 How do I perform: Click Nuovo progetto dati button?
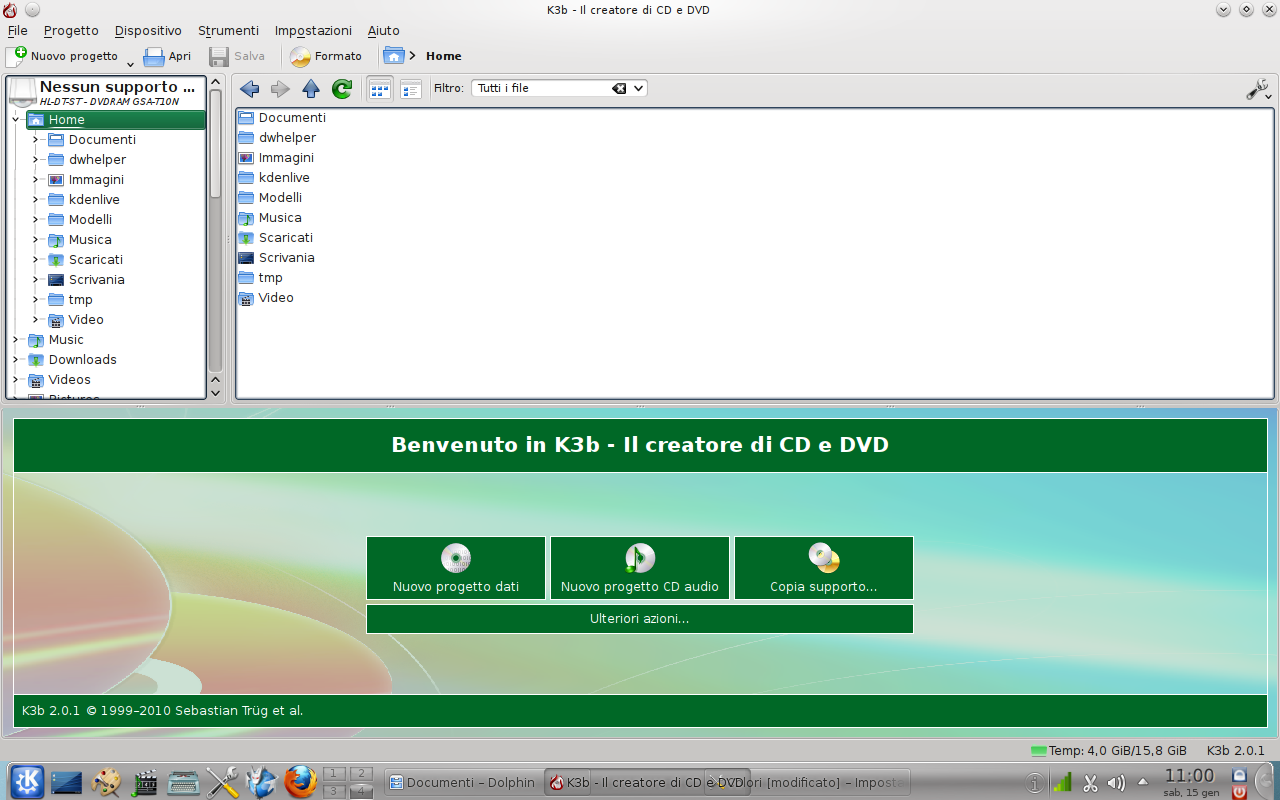tap(456, 568)
